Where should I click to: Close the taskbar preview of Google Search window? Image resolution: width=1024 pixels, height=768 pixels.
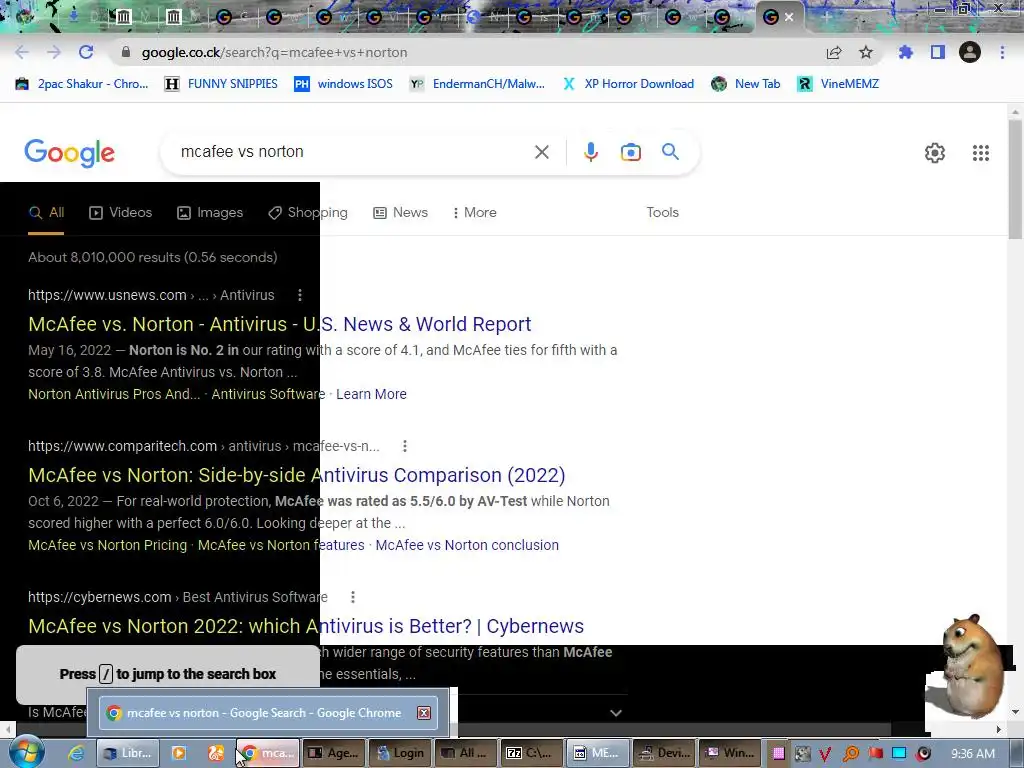click(424, 712)
